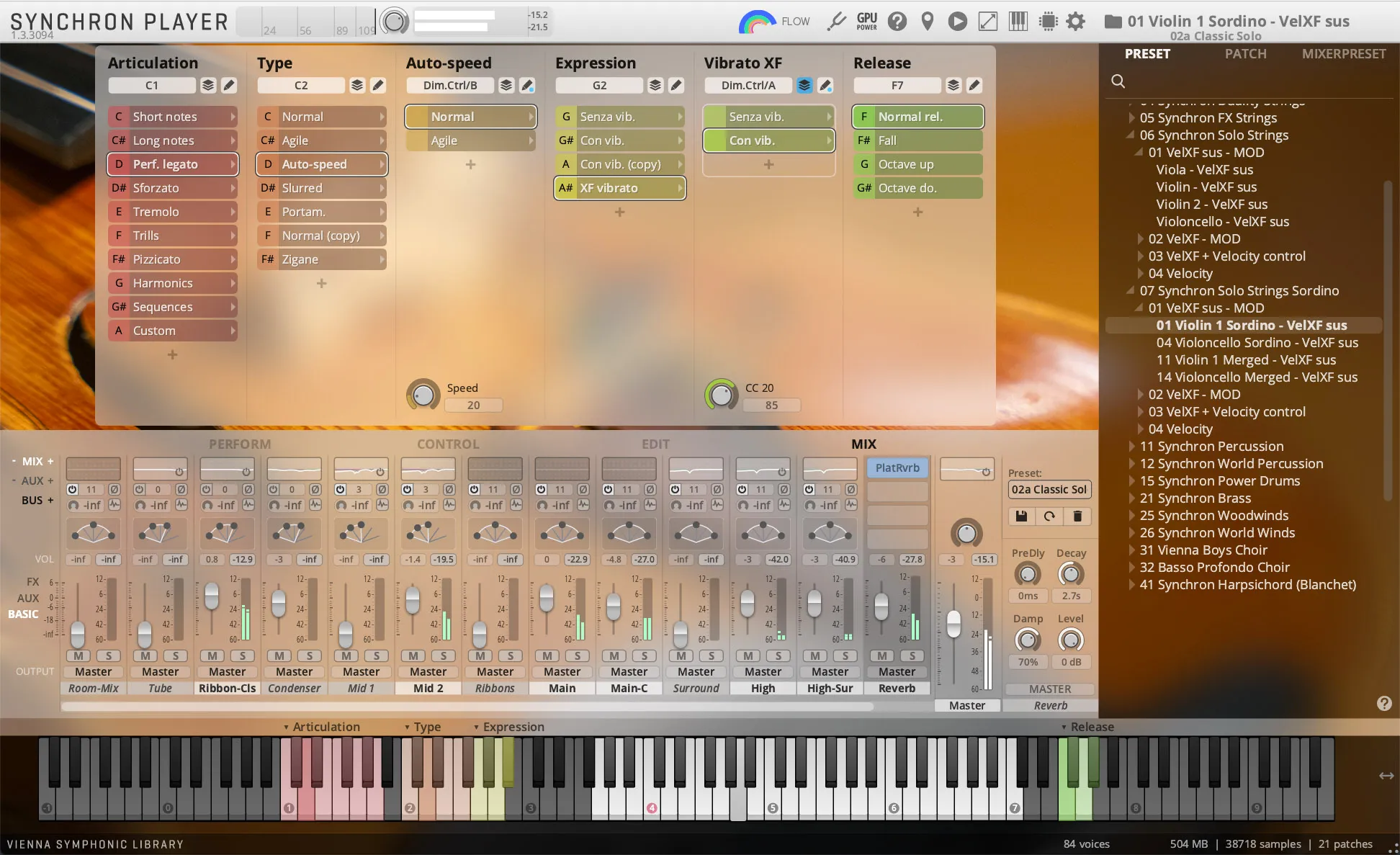Toggle the power button on the Room-Mix channel

coord(72,489)
